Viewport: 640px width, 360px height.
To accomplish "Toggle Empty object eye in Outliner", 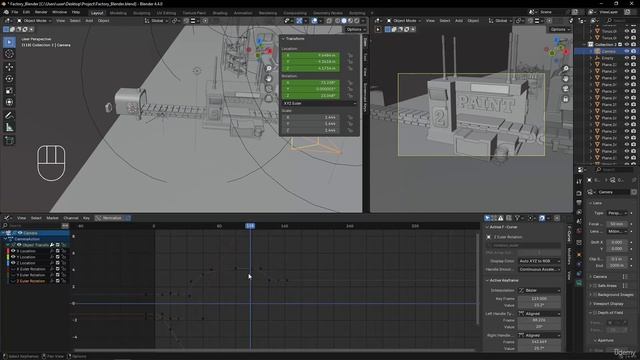I will point(627,58).
